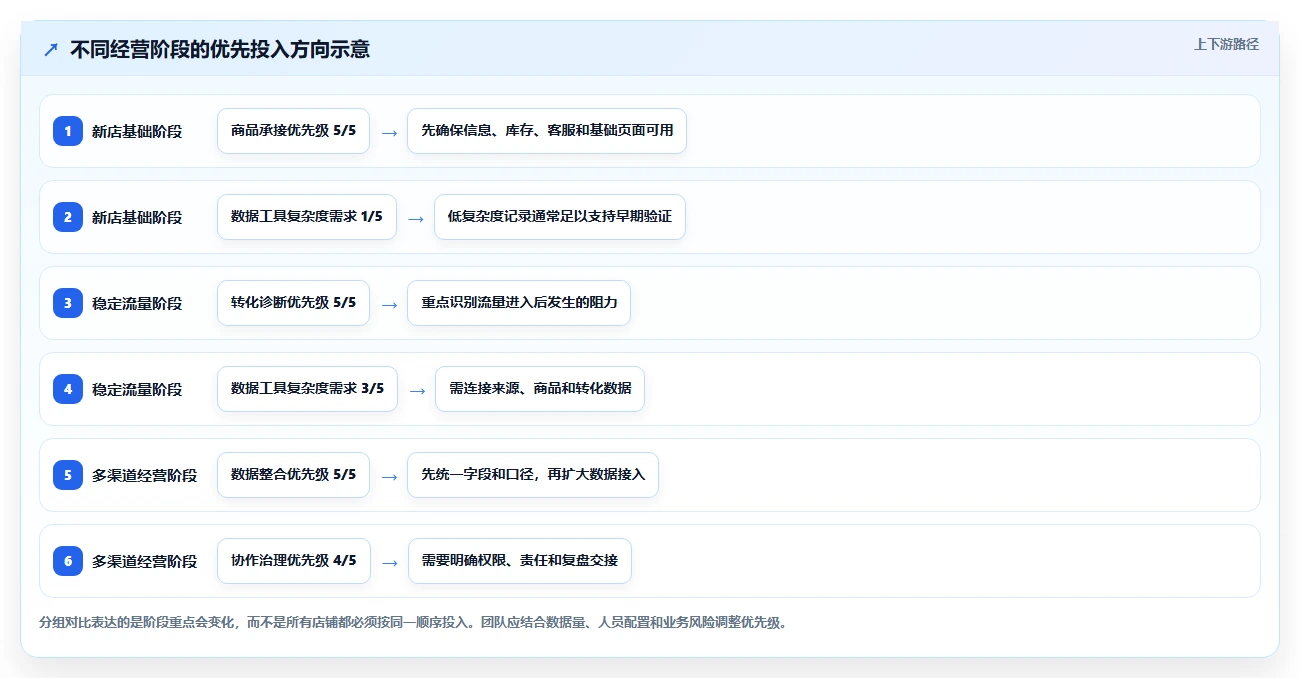Viewport: 1300px width, 678px height.
Task: Click the 商品承接优先级 5/5 pill
Action: pos(293,131)
